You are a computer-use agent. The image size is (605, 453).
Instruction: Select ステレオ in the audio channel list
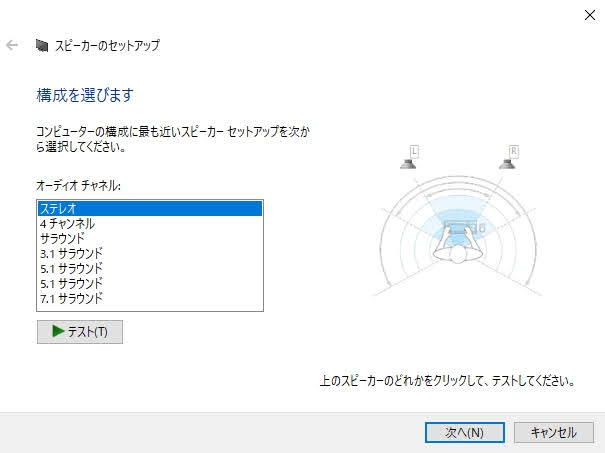[148, 209]
